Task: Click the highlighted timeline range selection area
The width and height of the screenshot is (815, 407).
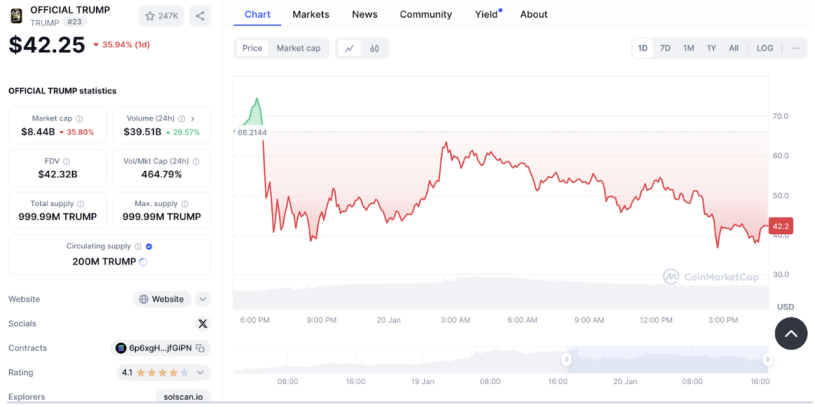Action: 667,359
